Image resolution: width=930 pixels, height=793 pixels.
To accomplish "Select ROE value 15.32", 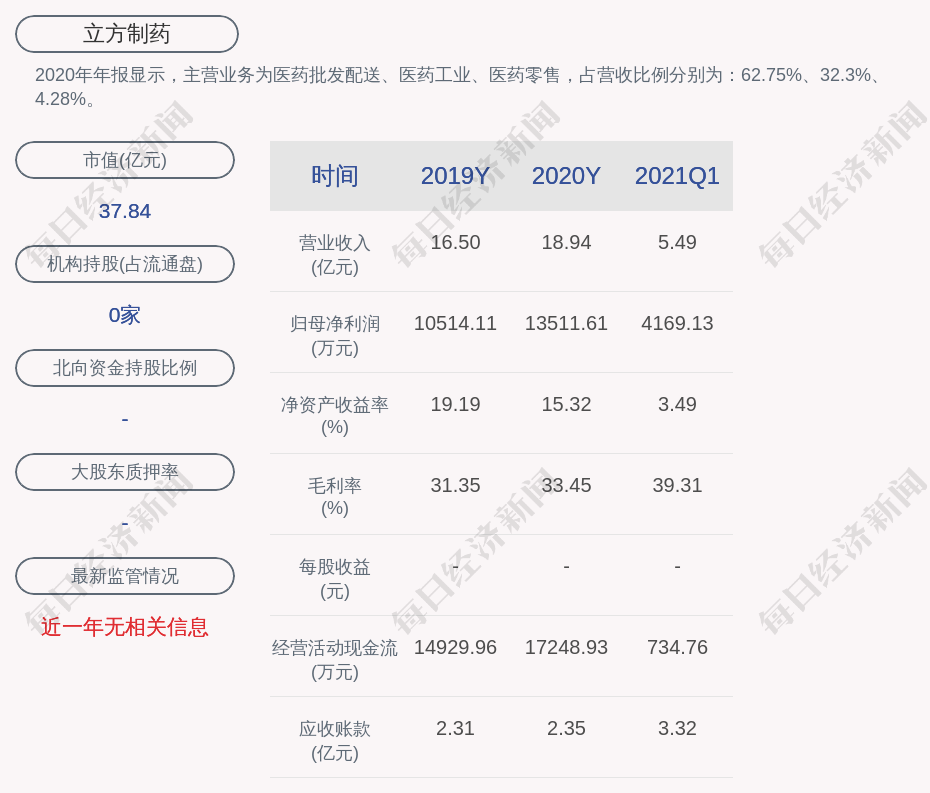I will [566, 405].
